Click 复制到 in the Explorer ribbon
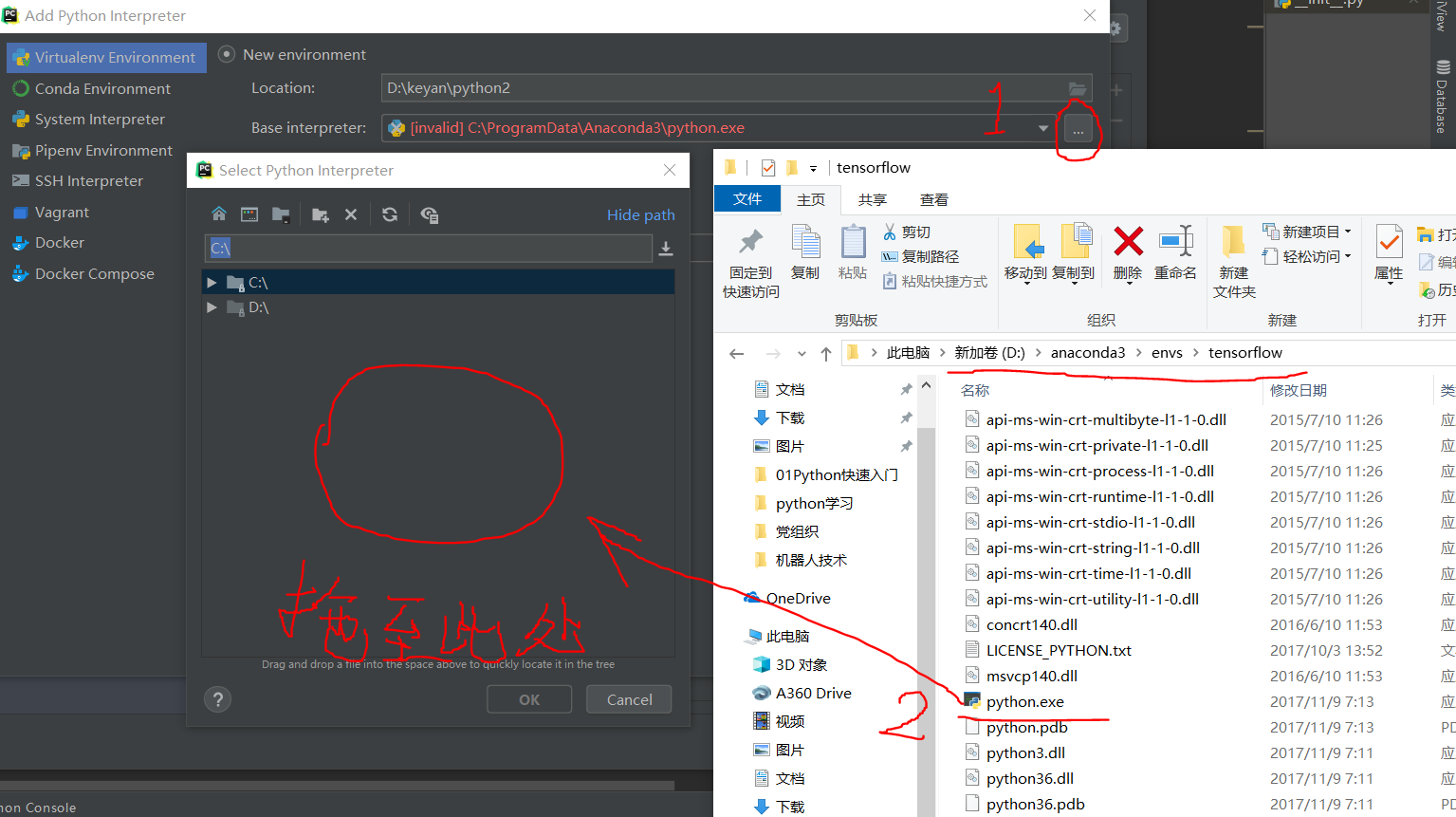Screen dimensions: 1456x817 pos(1074,253)
